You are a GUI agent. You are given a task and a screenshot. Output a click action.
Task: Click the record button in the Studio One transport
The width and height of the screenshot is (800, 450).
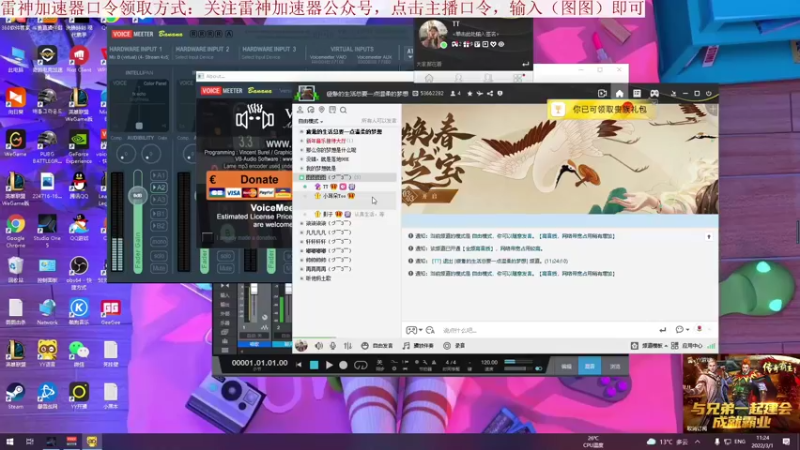(343, 365)
